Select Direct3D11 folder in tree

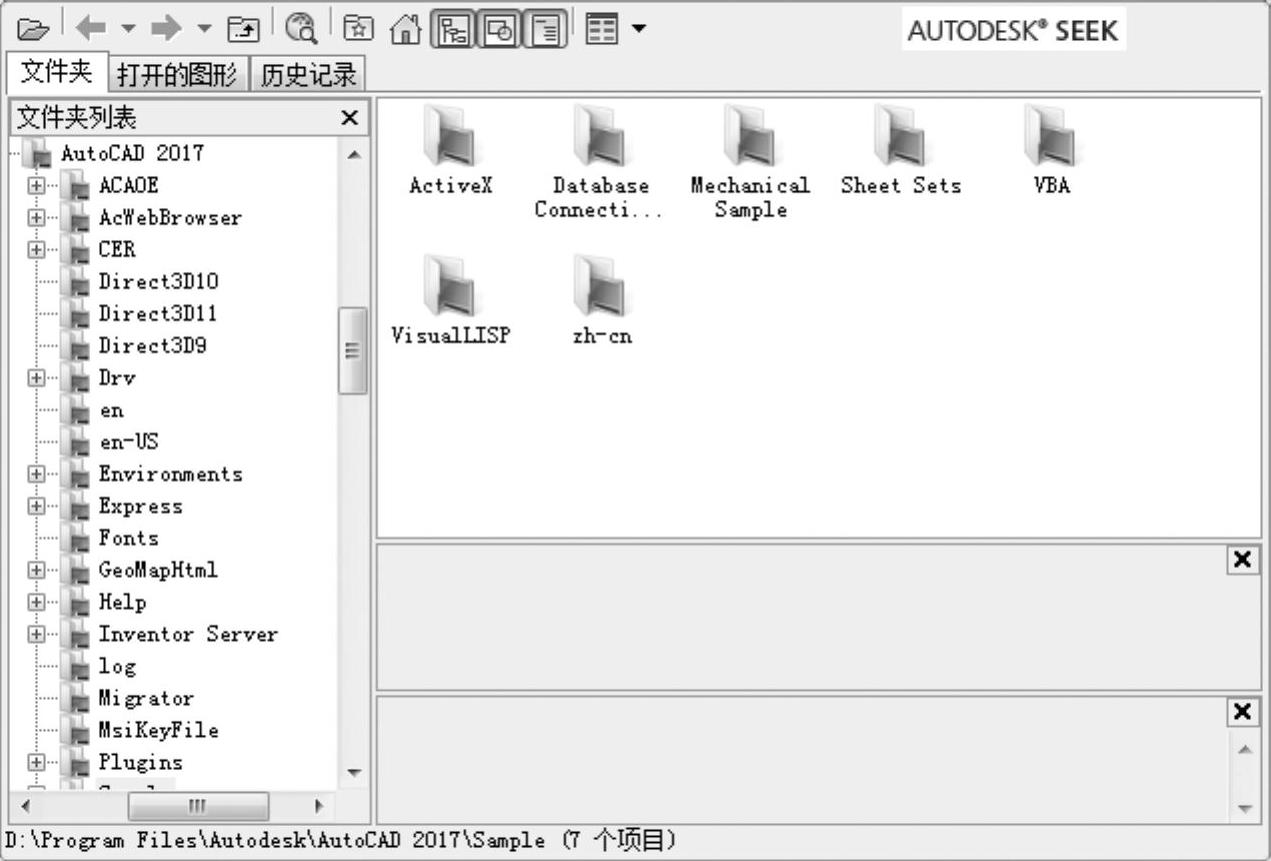[158, 313]
